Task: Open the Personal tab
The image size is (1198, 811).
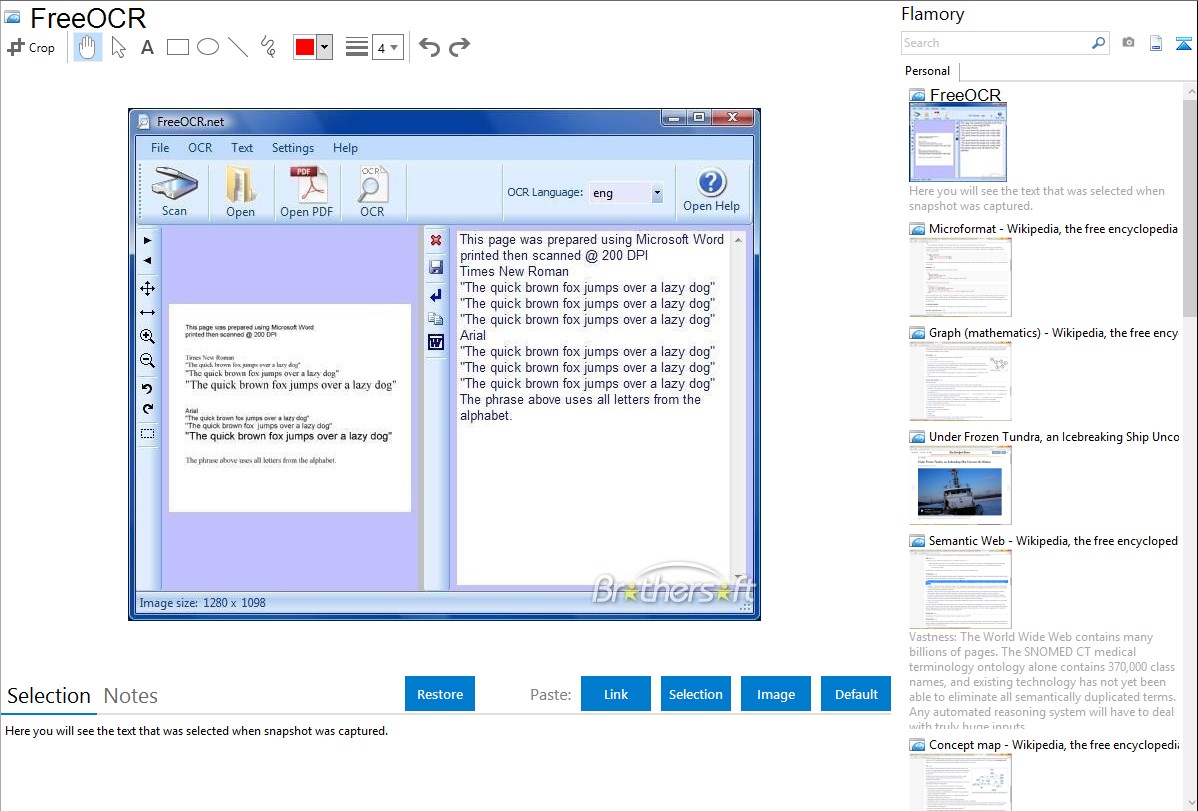Action: tap(928, 71)
